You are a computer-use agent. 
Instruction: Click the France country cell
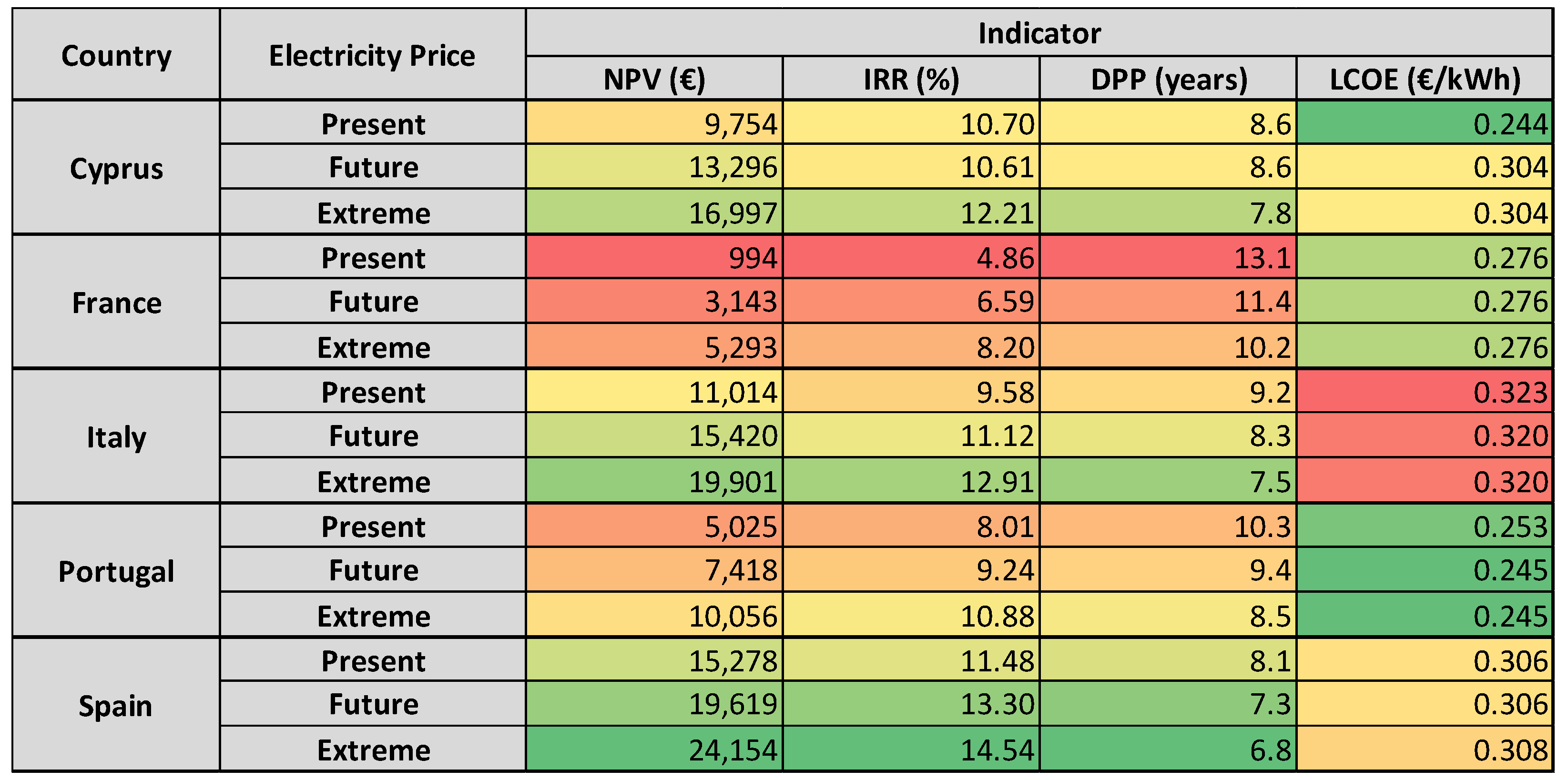coord(116,303)
